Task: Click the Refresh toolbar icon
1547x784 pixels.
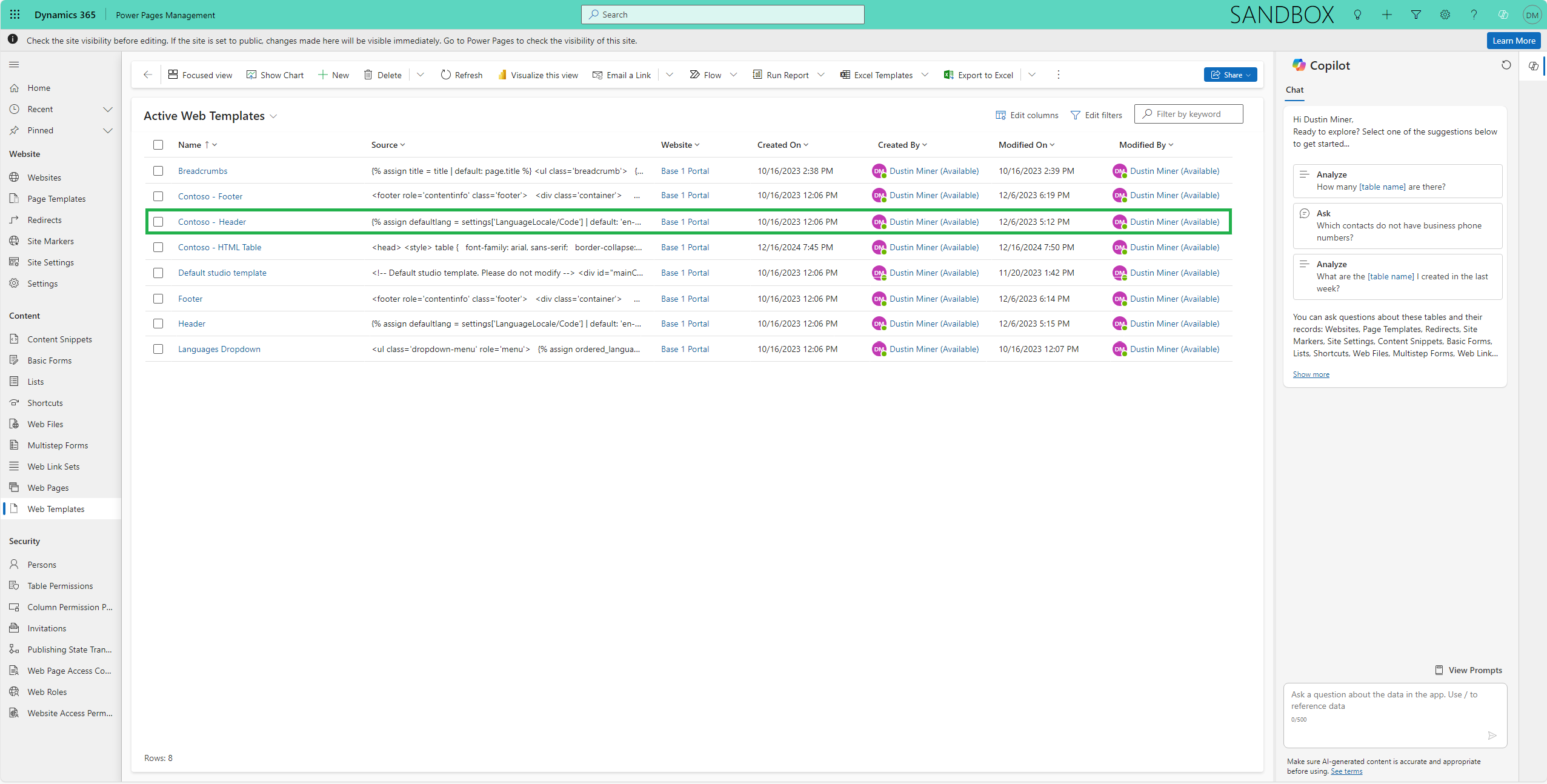Action: pos(446,75)
